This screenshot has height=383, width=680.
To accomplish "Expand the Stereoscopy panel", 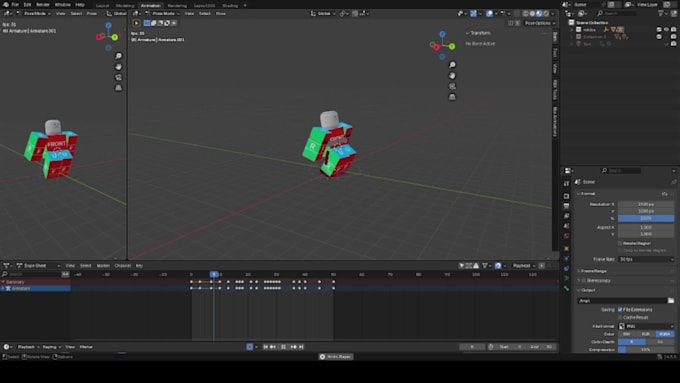I will [x=595, y=281].
